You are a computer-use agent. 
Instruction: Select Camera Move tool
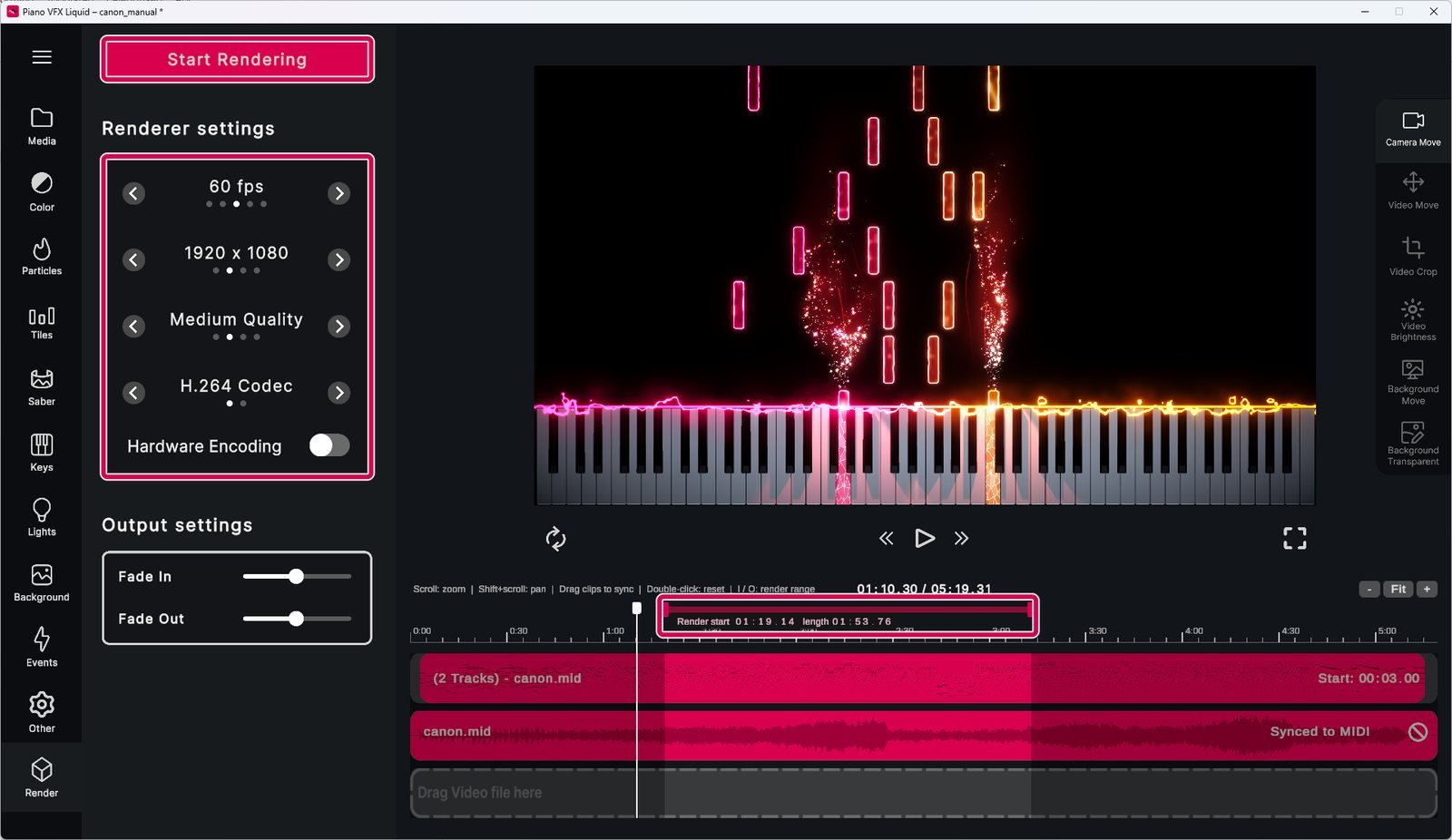pyautogui.click(x=1413, y=129)
